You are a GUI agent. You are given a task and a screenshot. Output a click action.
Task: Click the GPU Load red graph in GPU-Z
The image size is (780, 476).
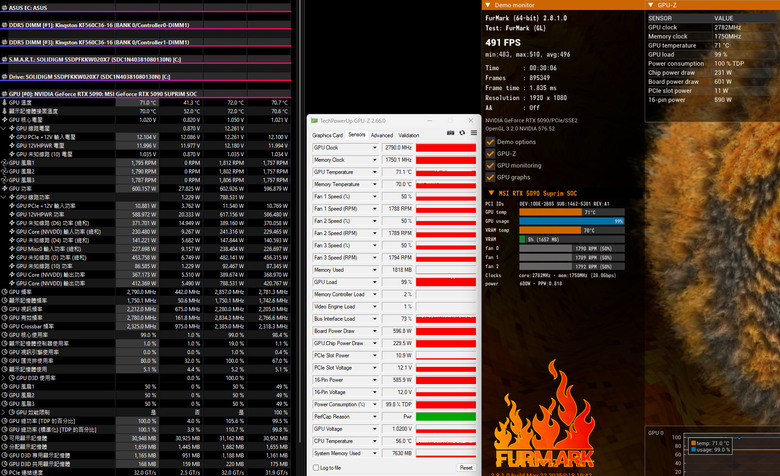446,282
